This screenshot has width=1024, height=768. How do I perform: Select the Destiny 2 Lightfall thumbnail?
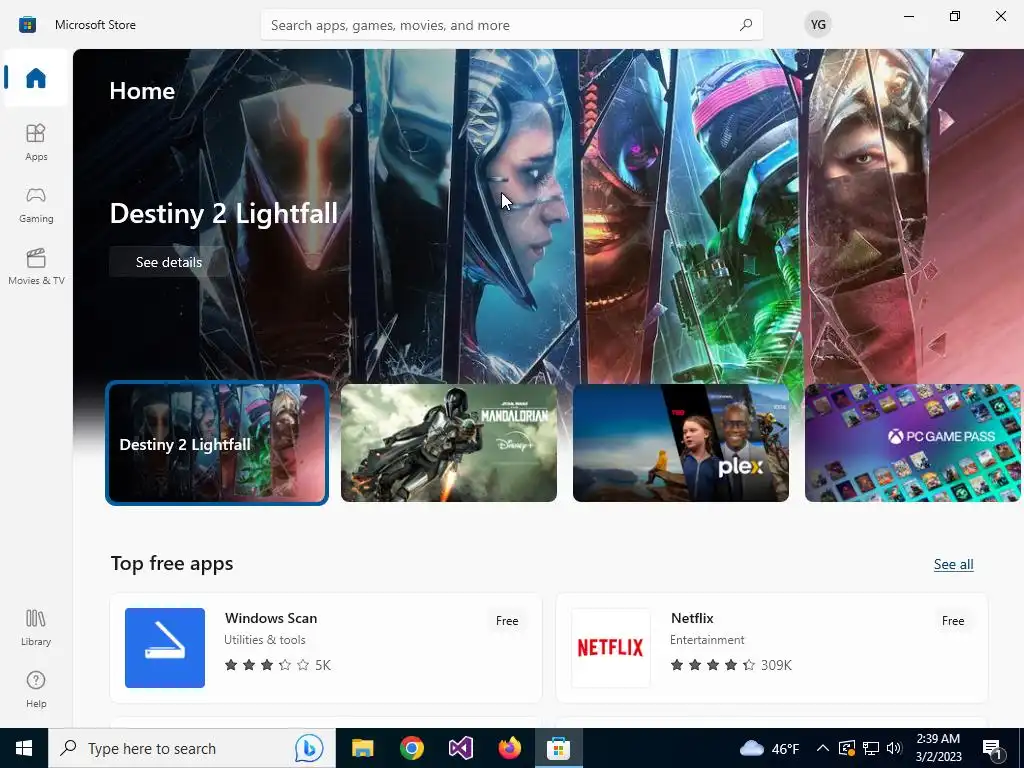[217, 443]
